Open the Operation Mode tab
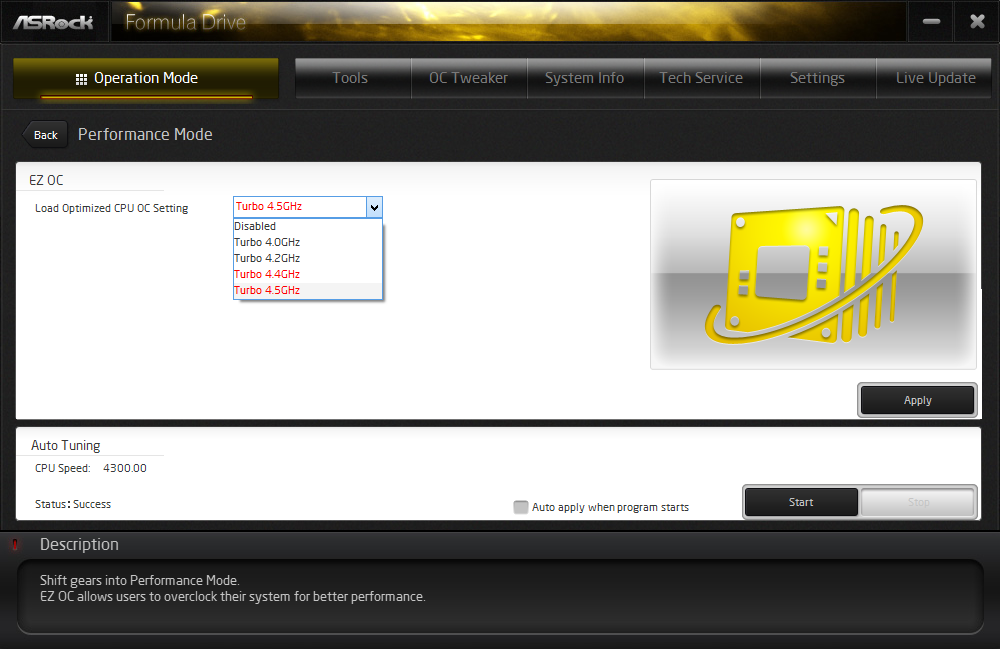1000x649 pixels. [x=146, y=78]
